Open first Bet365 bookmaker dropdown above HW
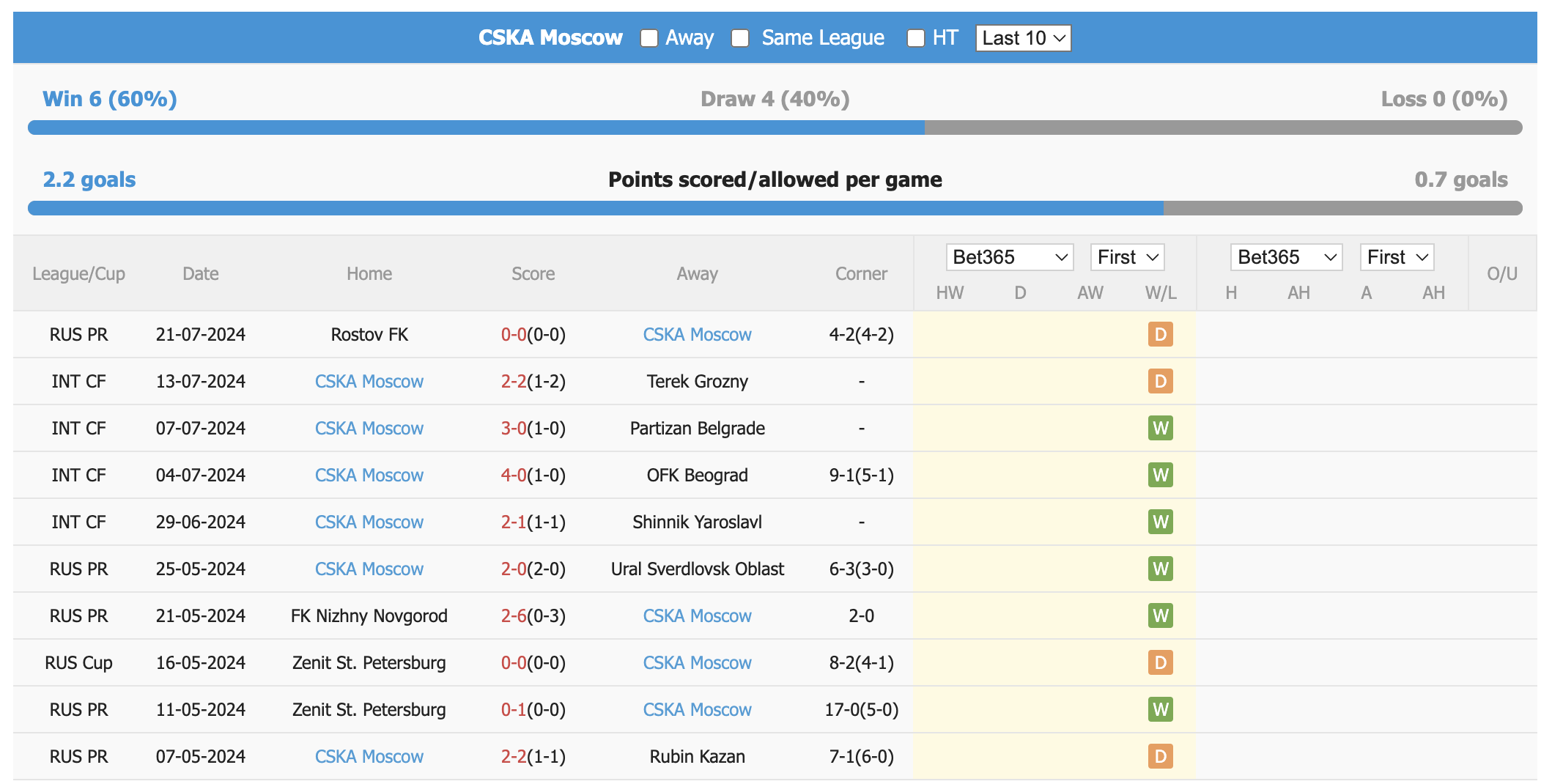Viewport: 1552px width, 784px height. (x=1010, y=257)
